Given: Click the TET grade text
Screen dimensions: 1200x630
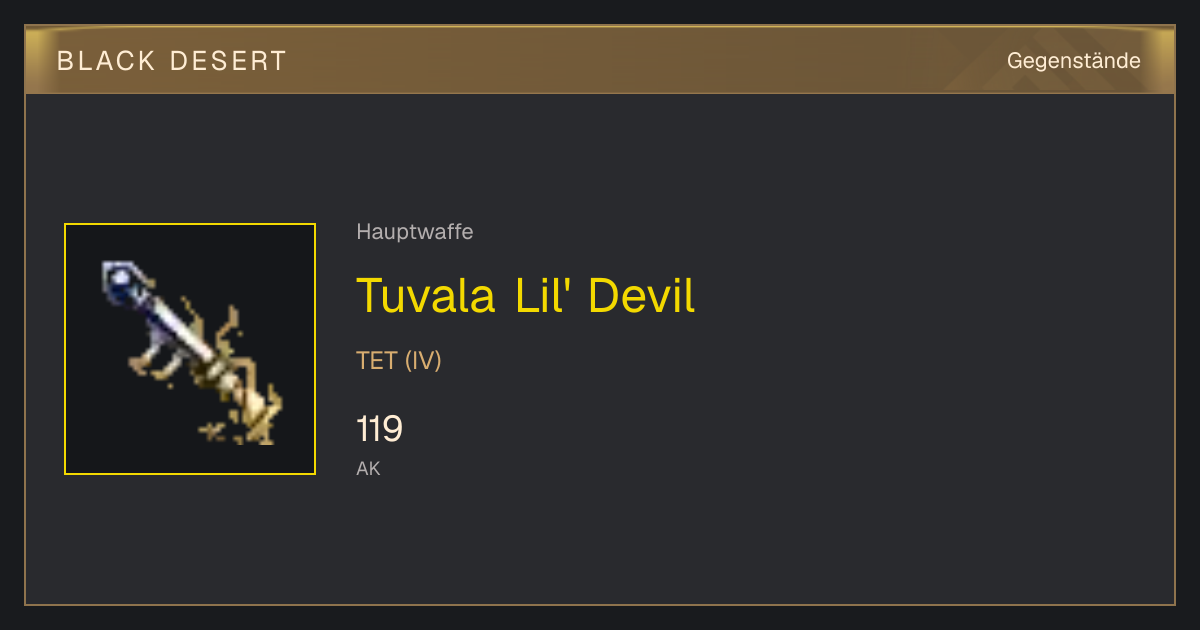Looking at the screenshot, I should 377,361.
